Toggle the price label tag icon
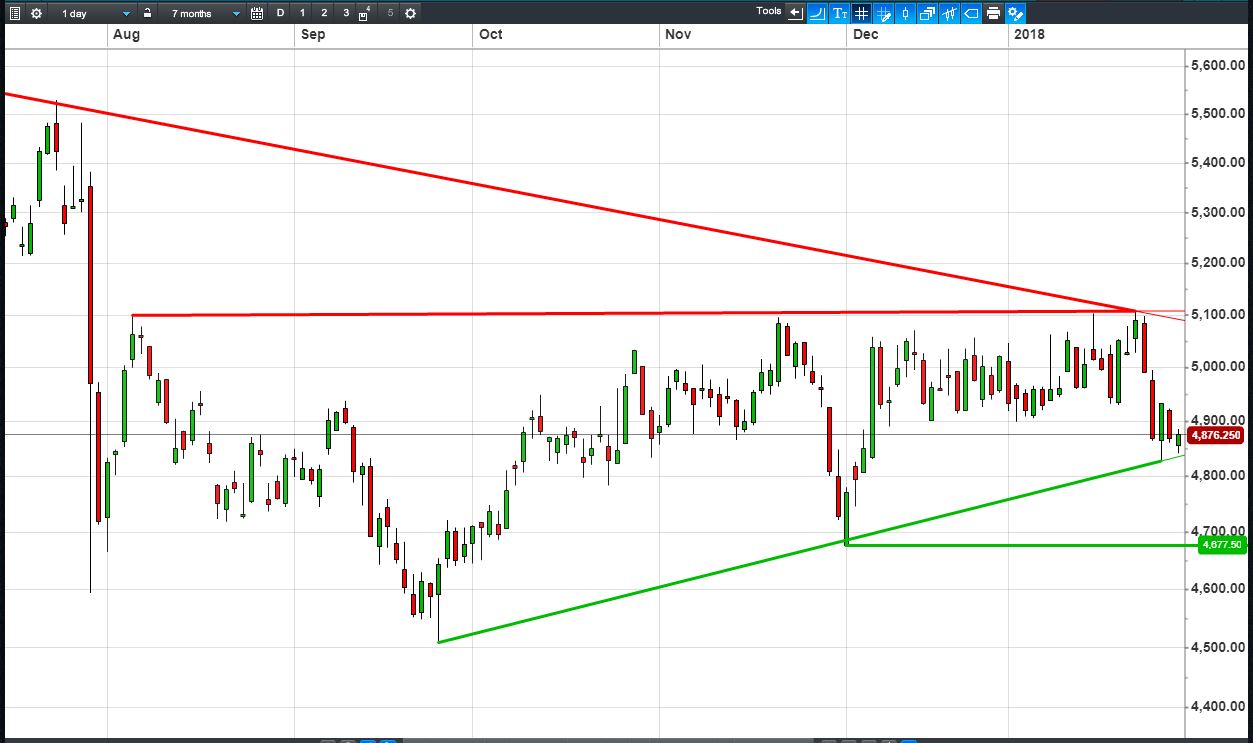 (x=971, y=13)
